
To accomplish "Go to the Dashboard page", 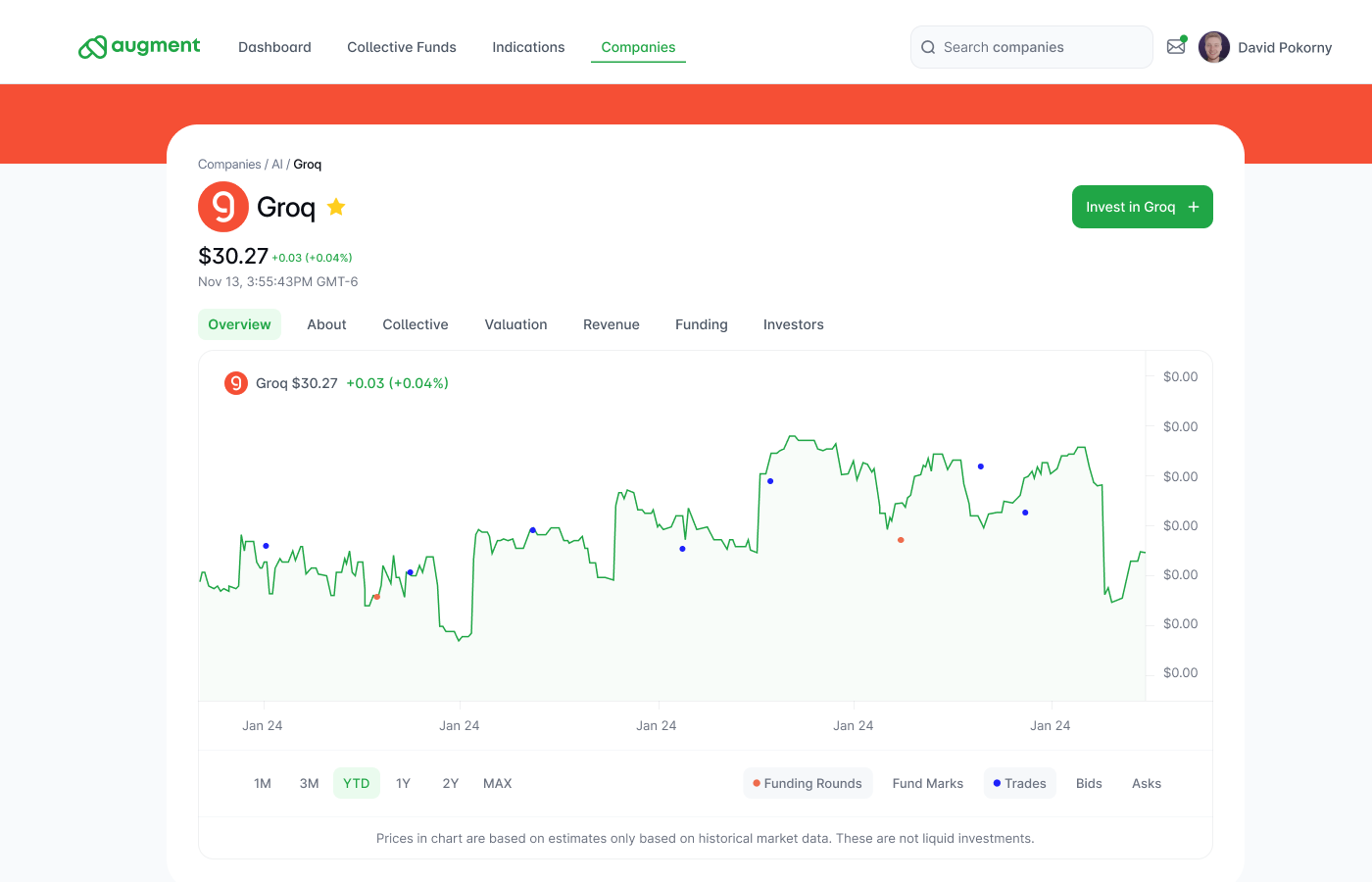I will [274, 47].
